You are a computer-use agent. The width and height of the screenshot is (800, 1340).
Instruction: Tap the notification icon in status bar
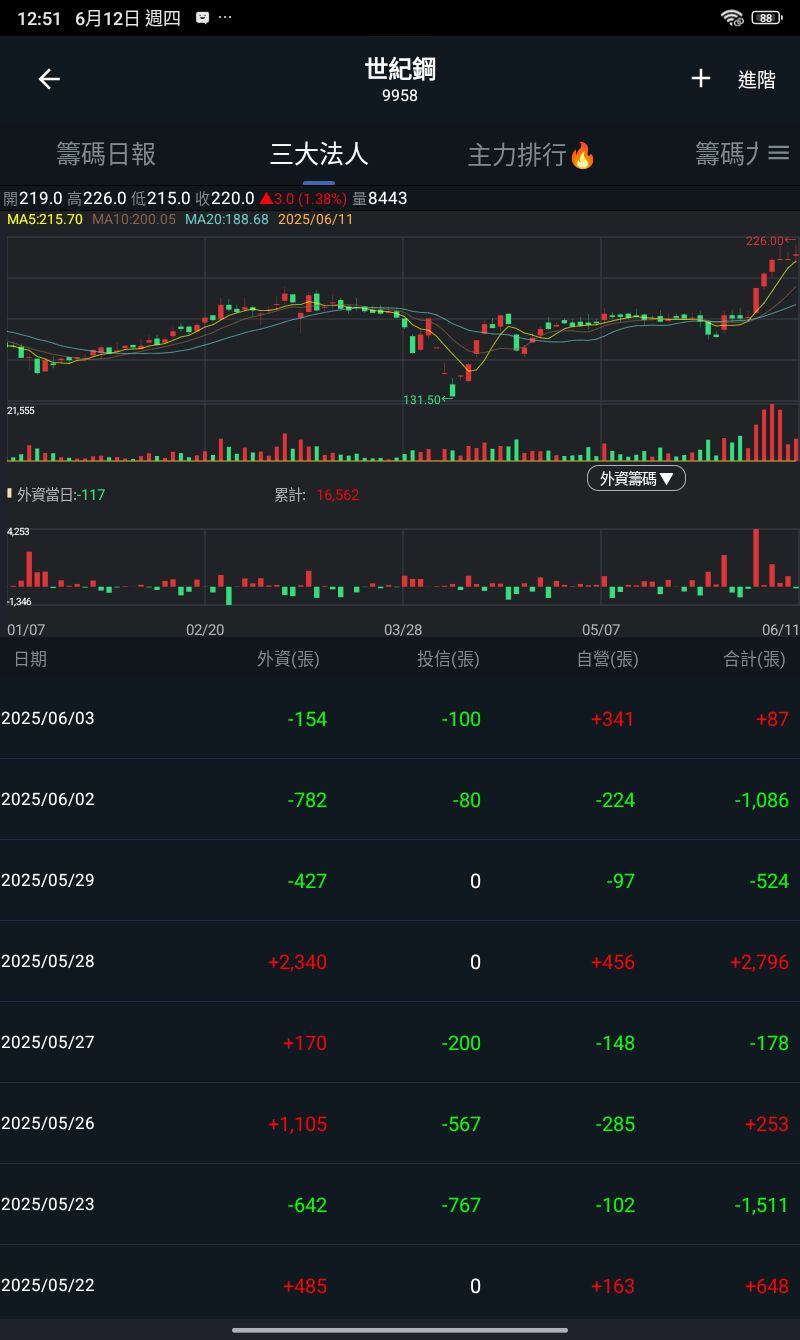click(x=203, y=18)
